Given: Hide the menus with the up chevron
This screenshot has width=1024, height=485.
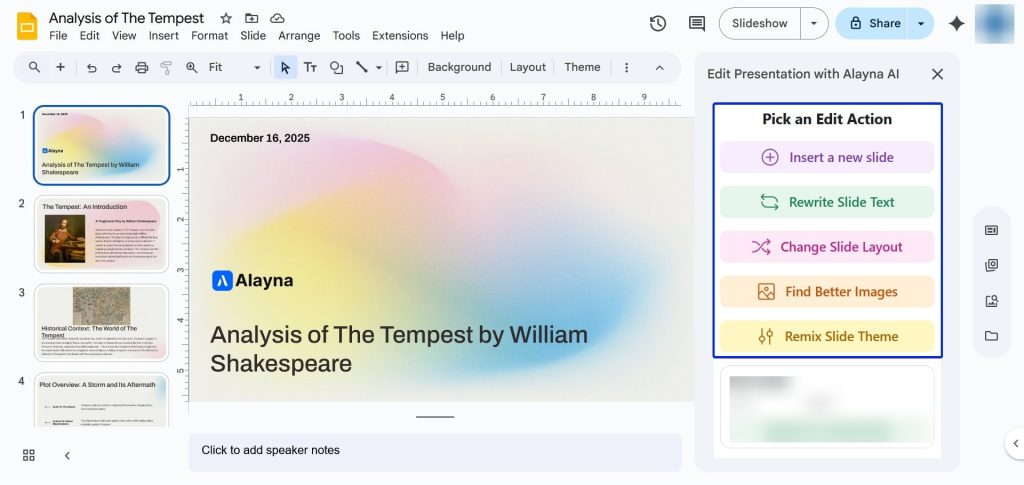Looking at the screenshot, I should point(659,67).
